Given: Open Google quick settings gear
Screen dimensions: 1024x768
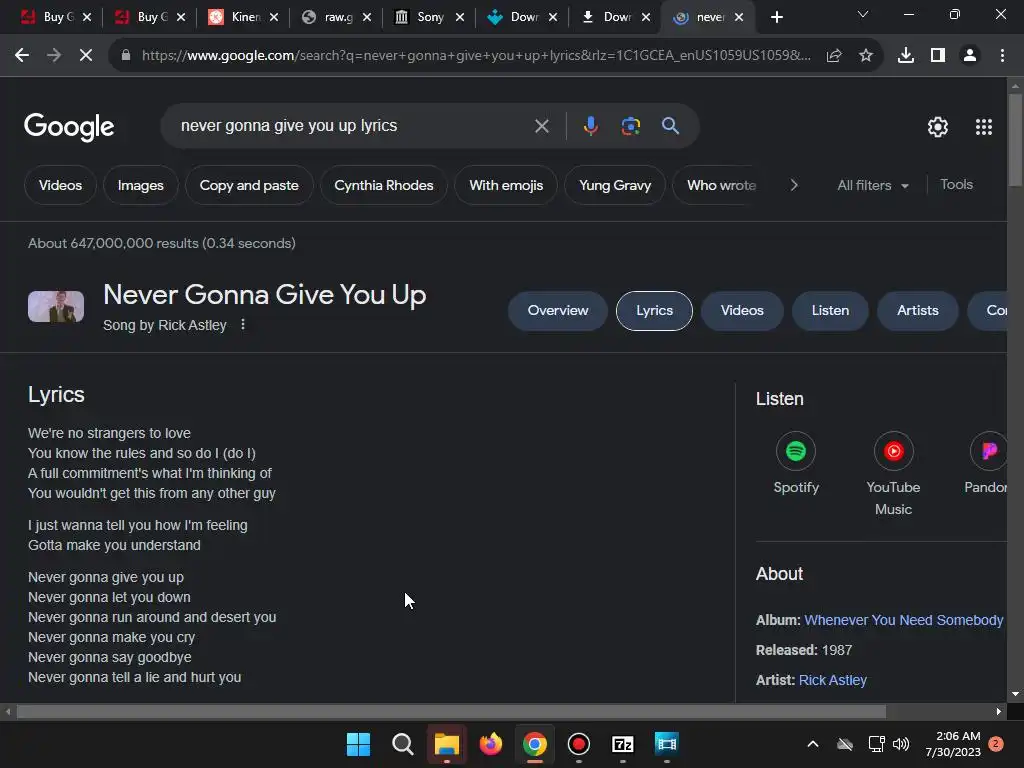Looking at the screenshot, I should click(938, 127).
